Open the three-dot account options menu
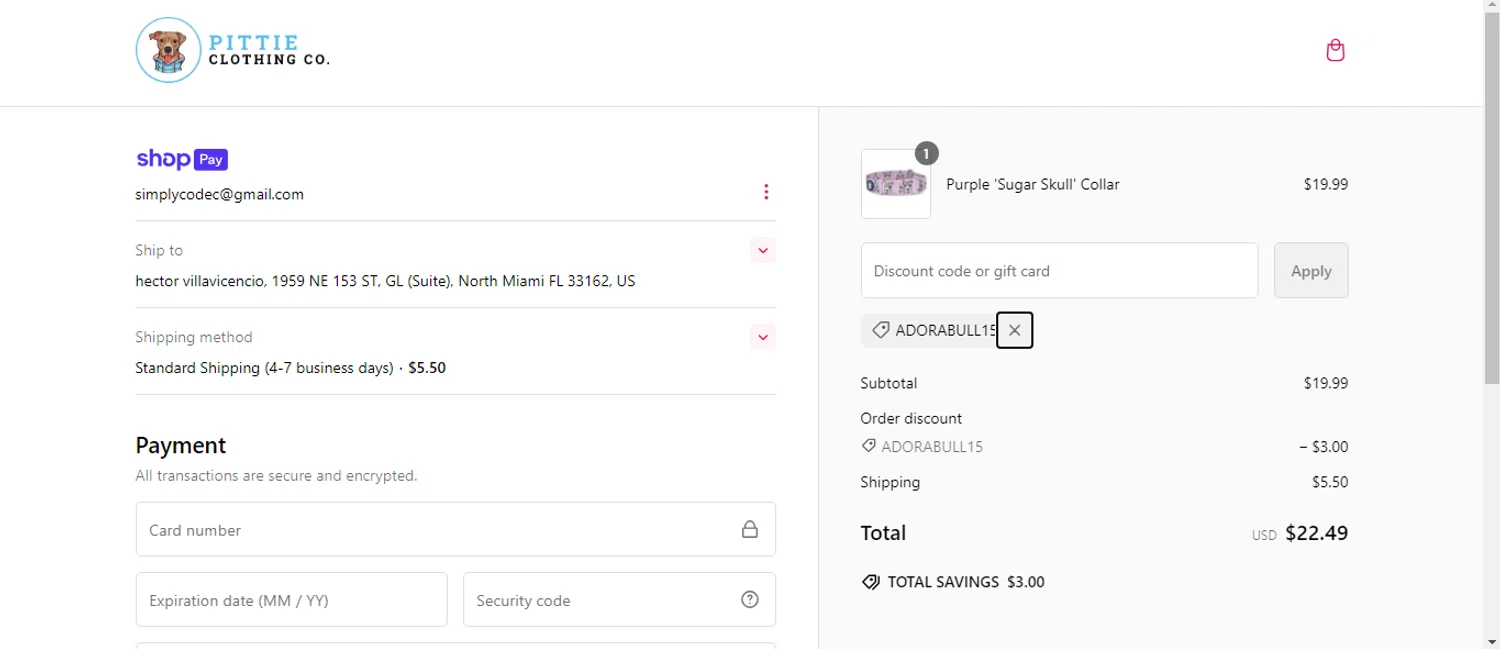 [x=766, y=192]
